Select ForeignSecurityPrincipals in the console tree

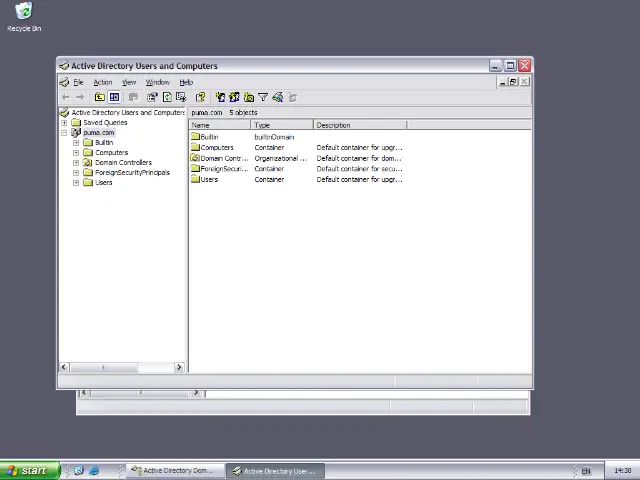coord(132,172)
